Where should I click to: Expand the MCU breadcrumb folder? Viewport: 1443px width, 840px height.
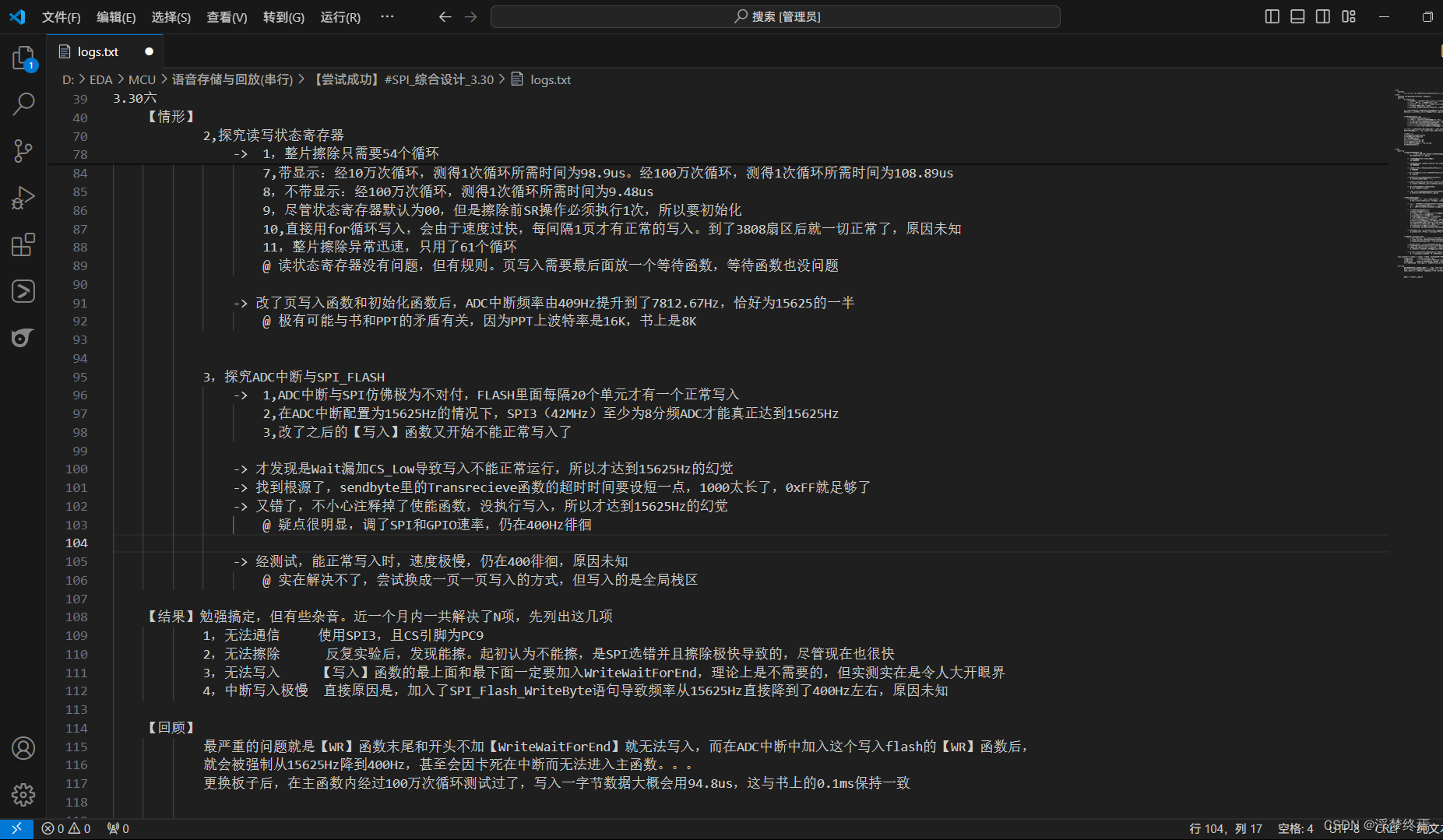[x=142, y=79]
